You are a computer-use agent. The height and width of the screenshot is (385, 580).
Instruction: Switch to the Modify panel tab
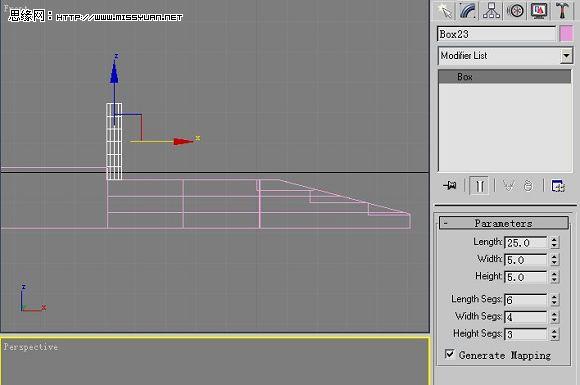(468, 10)
